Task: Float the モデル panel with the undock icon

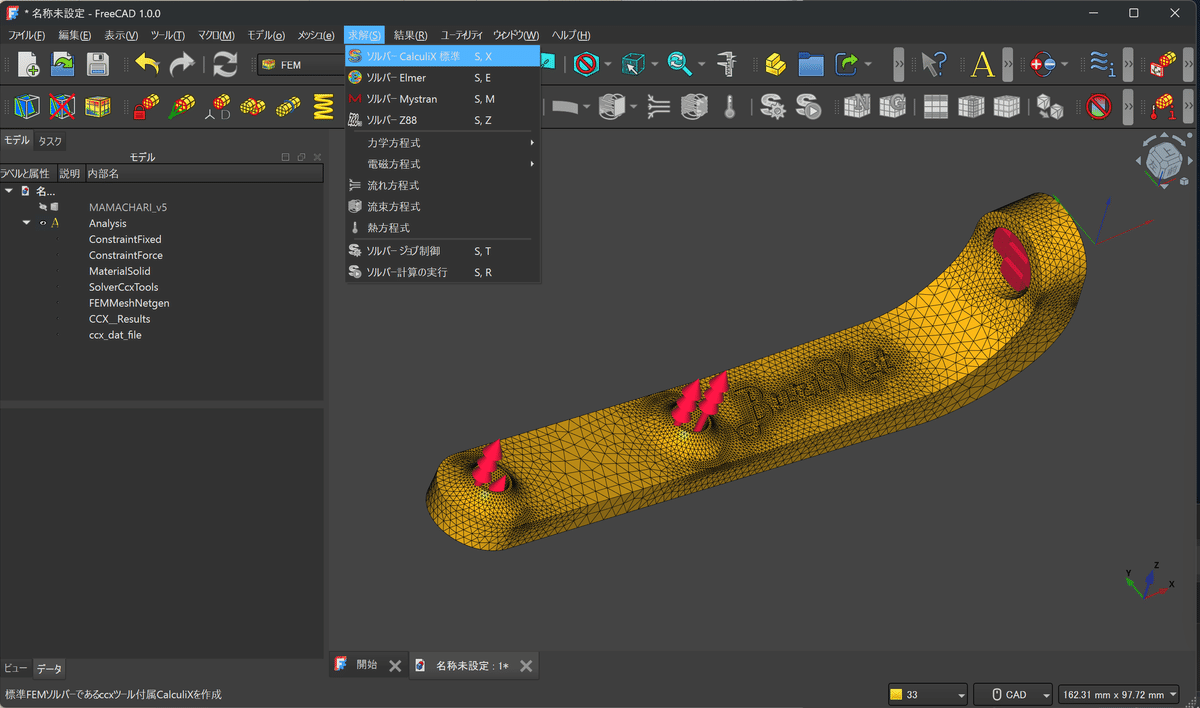Action: click(x=301, y=157)
